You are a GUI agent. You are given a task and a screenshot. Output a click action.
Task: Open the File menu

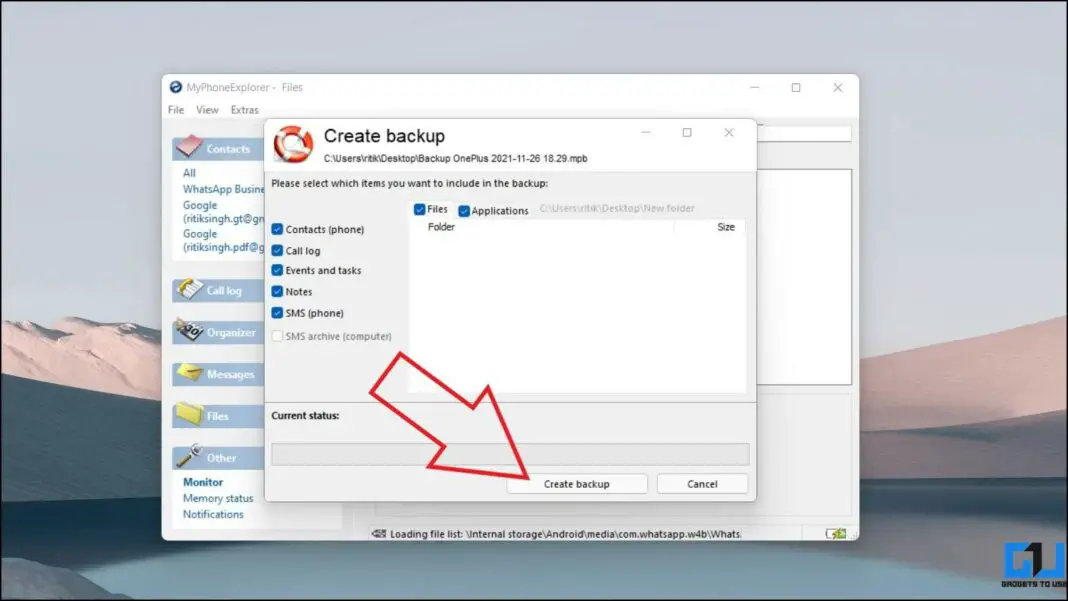coord(175,109)
